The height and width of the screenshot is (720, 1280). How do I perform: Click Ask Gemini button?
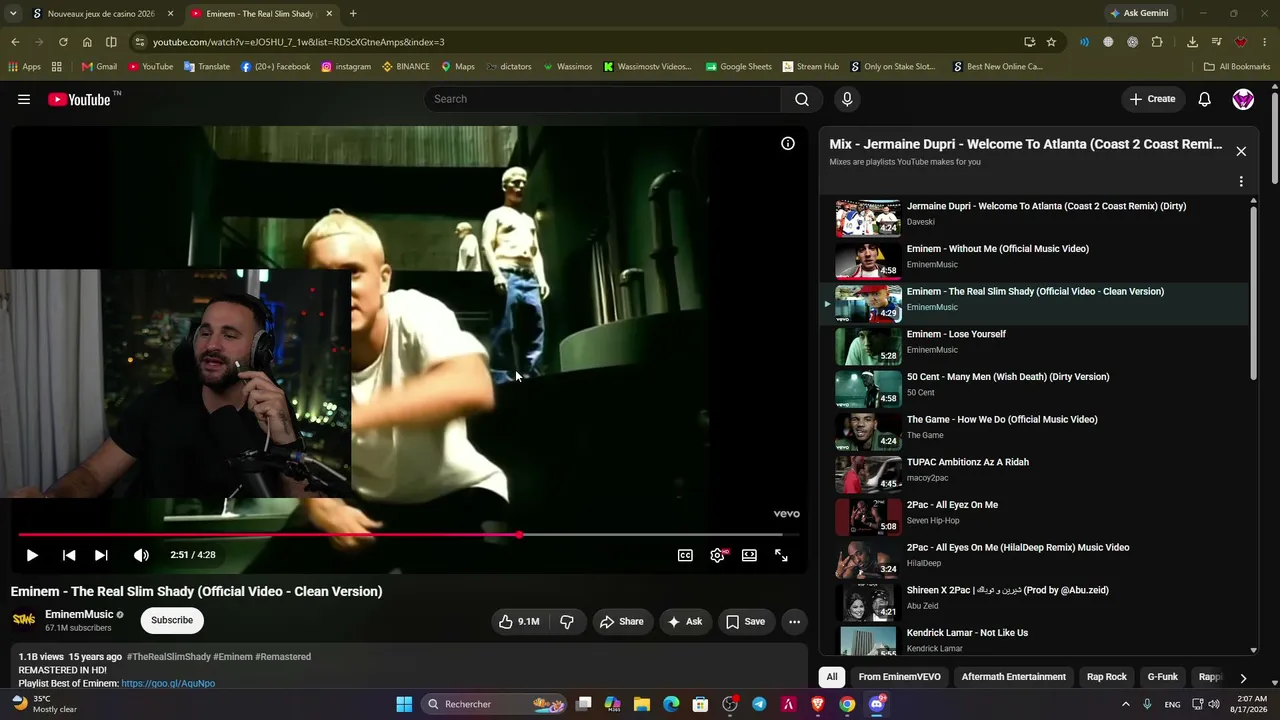tap(1138, 14)
